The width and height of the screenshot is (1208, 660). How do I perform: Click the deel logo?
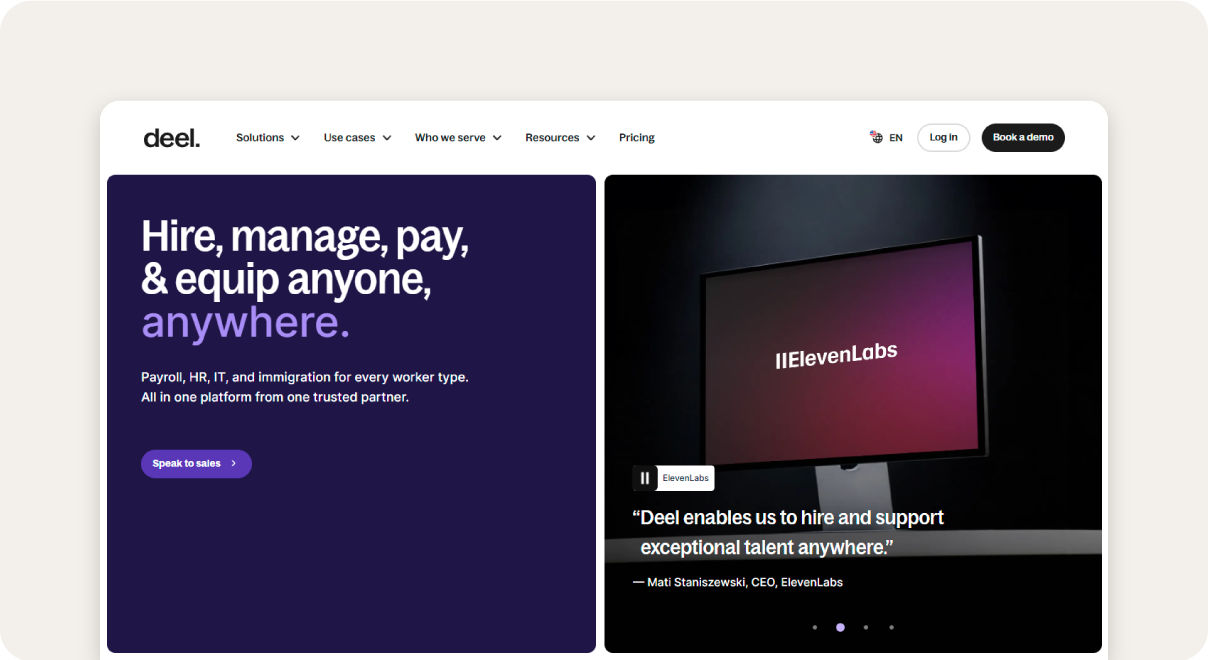tap(171, 137)
